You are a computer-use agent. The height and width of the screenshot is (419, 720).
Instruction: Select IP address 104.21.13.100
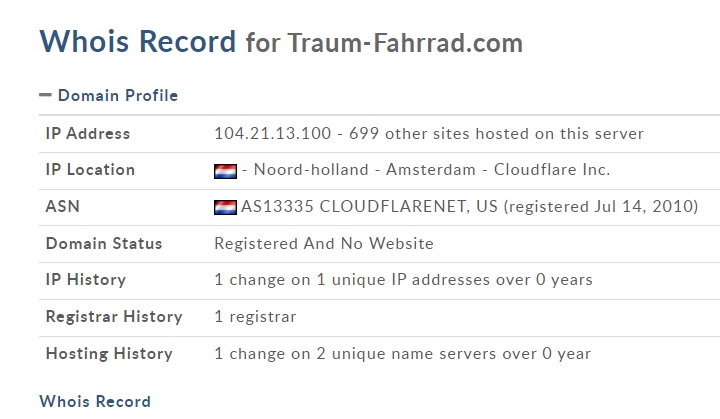pyautogui.click(x=273, y=134)
